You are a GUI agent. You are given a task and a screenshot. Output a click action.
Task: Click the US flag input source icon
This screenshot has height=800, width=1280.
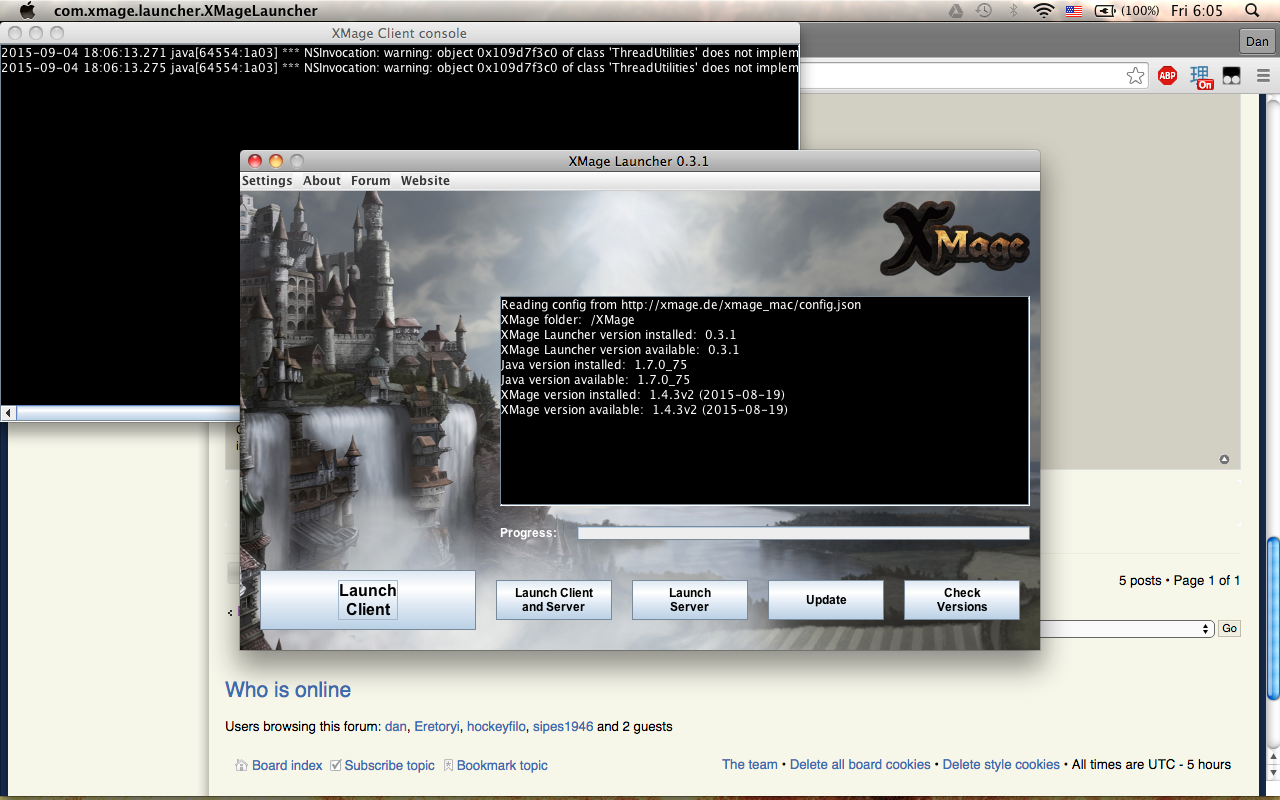coord(1074,11)
